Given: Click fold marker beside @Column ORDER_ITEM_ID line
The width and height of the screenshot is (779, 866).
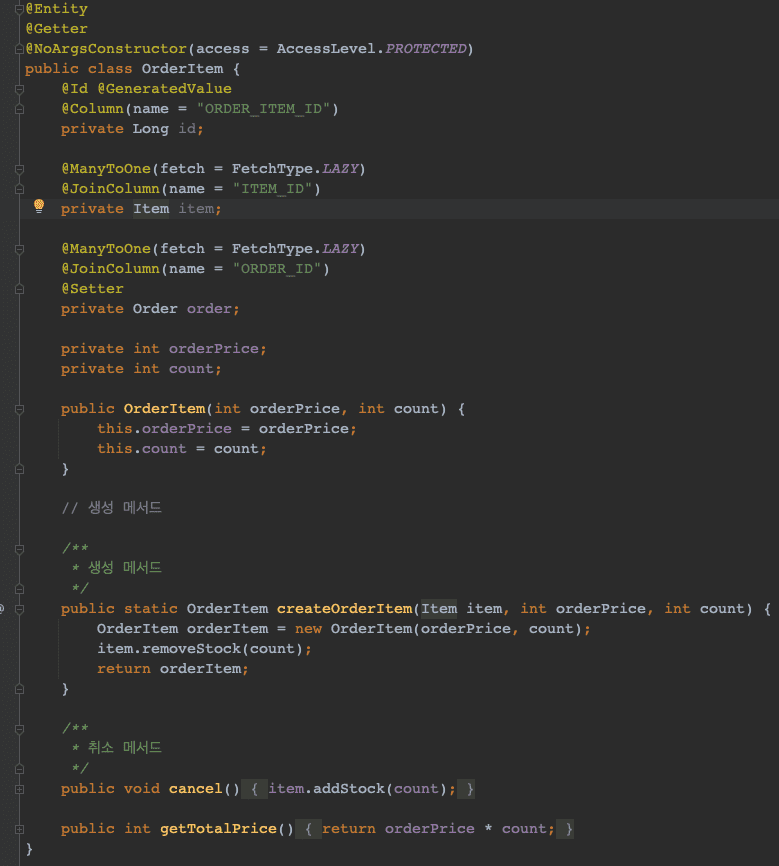Looking at the screenshot, I should click(19, 109).
